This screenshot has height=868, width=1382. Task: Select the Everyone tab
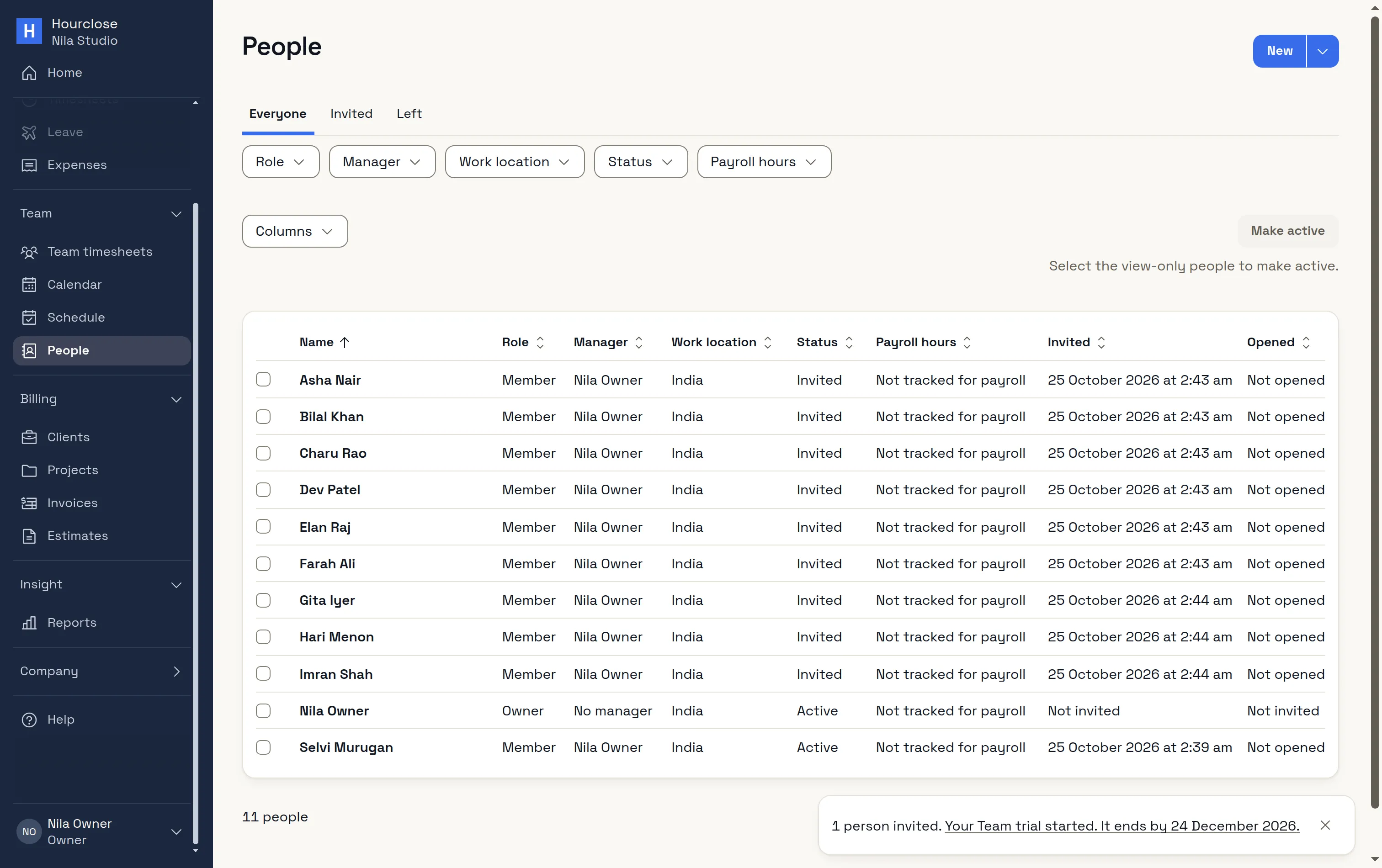tap(278, 114)
